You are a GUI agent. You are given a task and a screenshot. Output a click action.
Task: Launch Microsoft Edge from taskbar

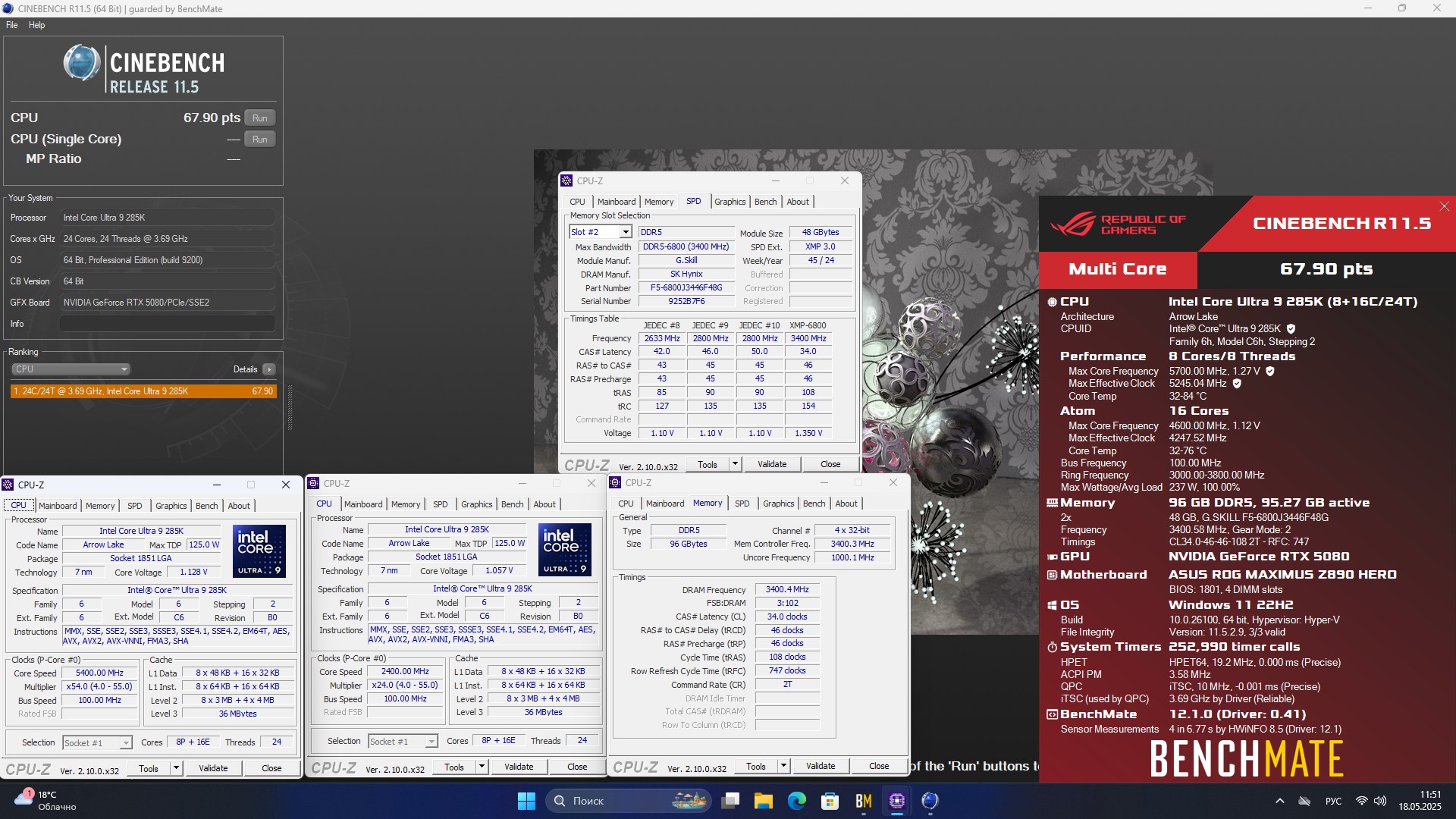point(797,801)
